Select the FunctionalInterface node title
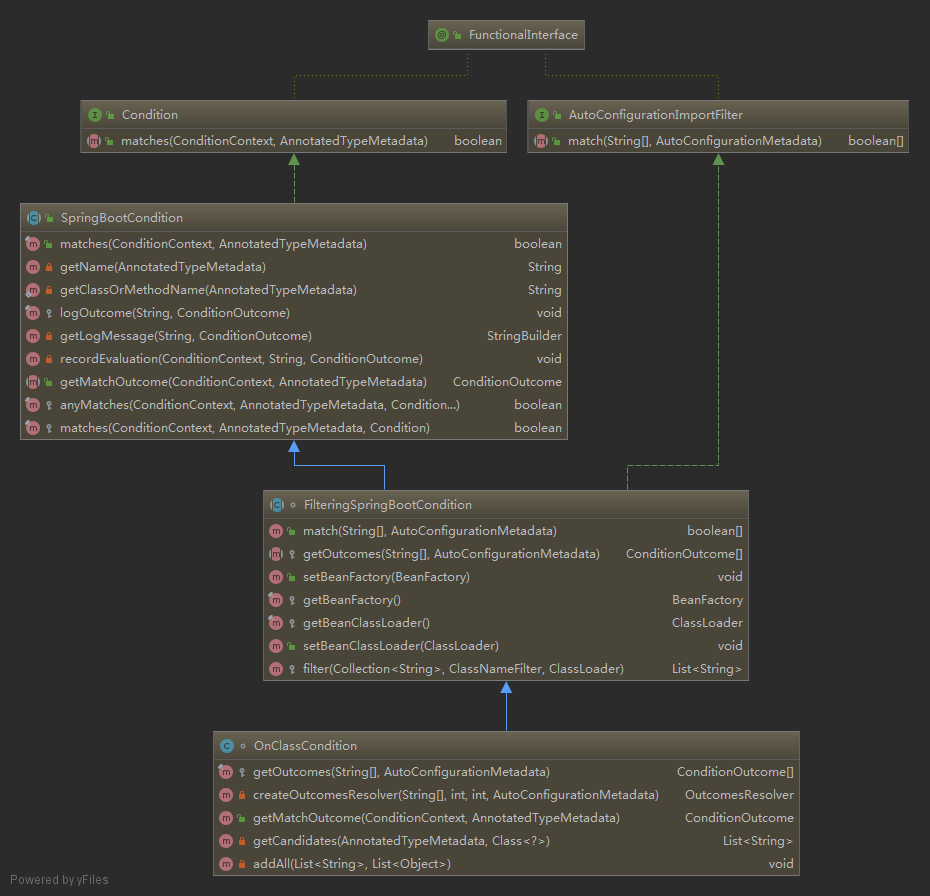Screen dimensions: 930x896 click(523, 35)
